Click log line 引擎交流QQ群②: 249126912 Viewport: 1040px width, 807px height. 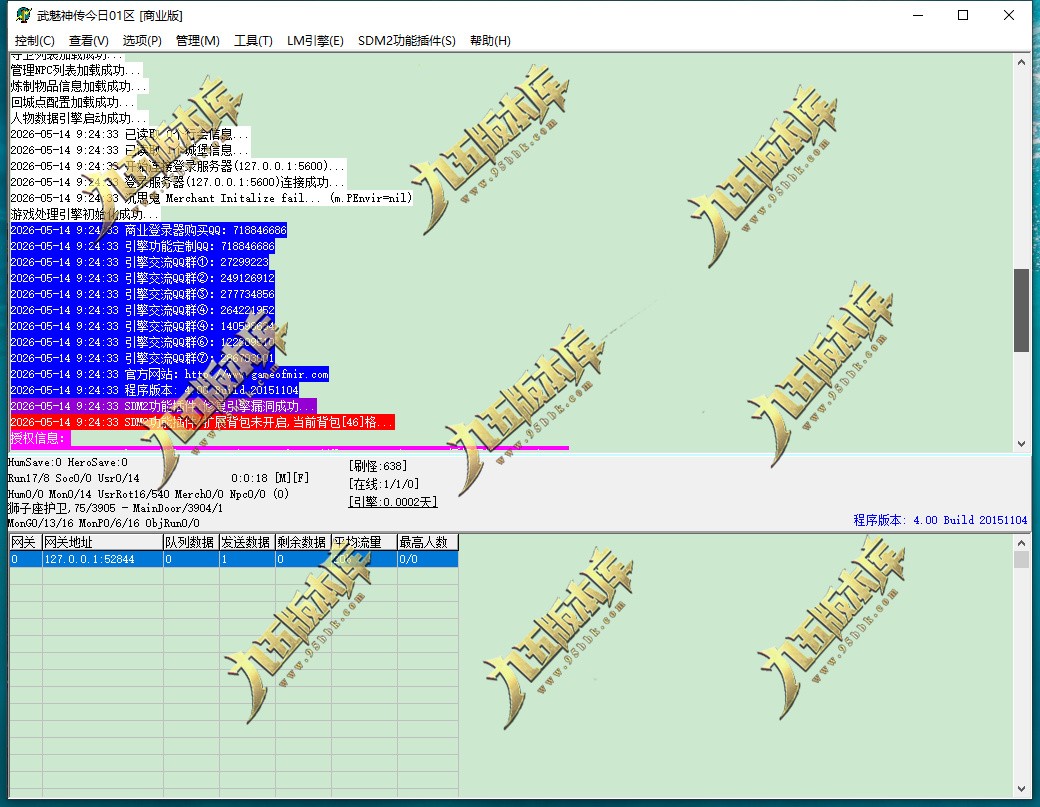tap(143, 278)
